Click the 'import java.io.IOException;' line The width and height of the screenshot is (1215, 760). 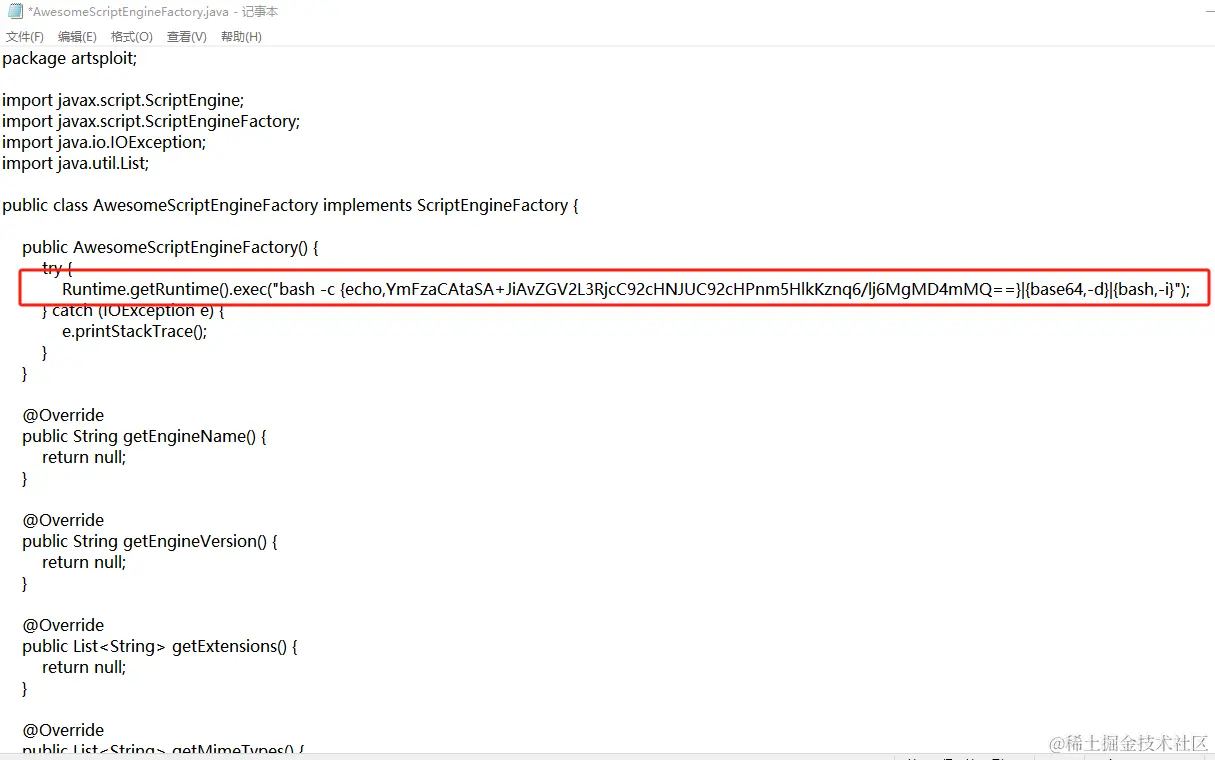[x=104, y=142]
